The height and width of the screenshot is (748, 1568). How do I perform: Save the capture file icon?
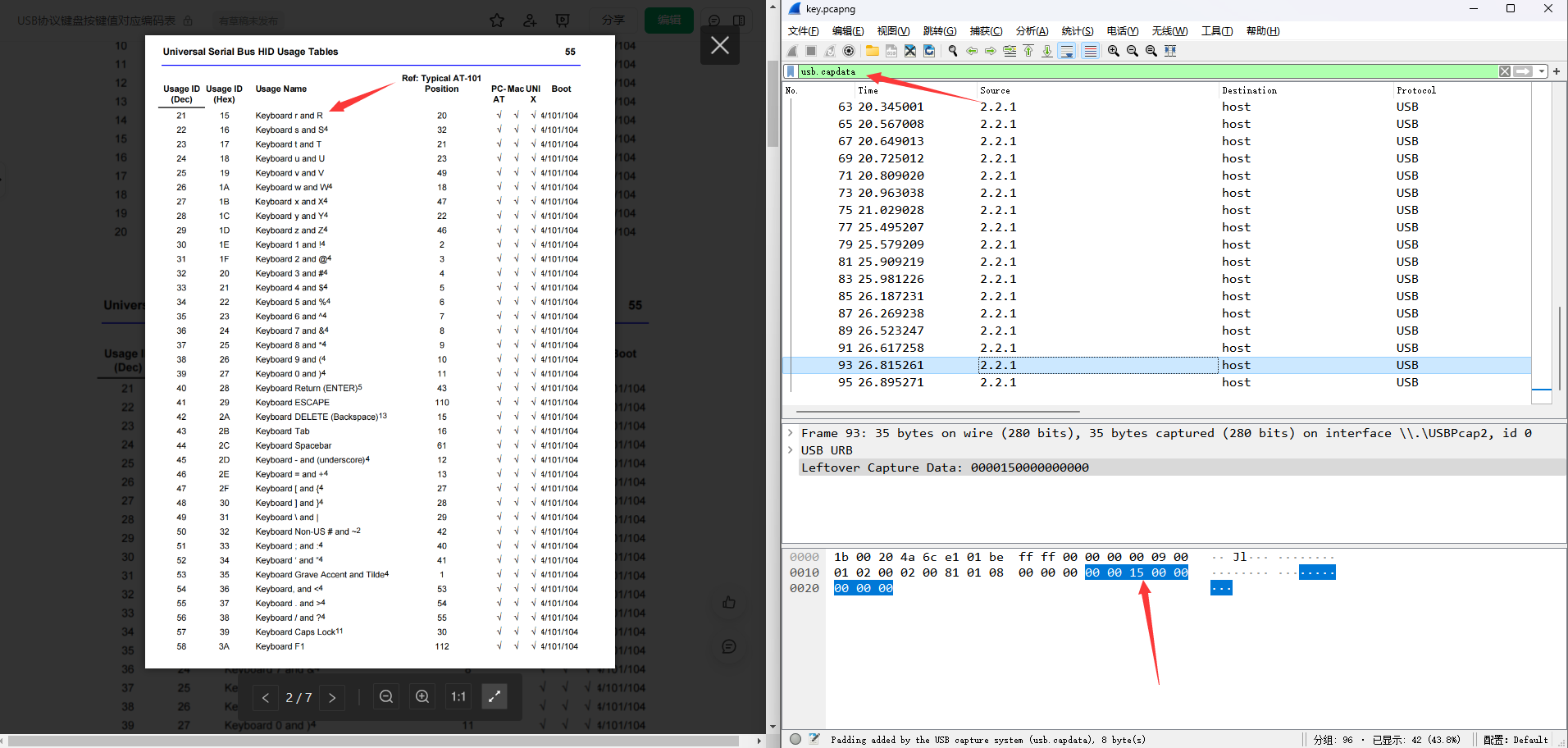891,51
